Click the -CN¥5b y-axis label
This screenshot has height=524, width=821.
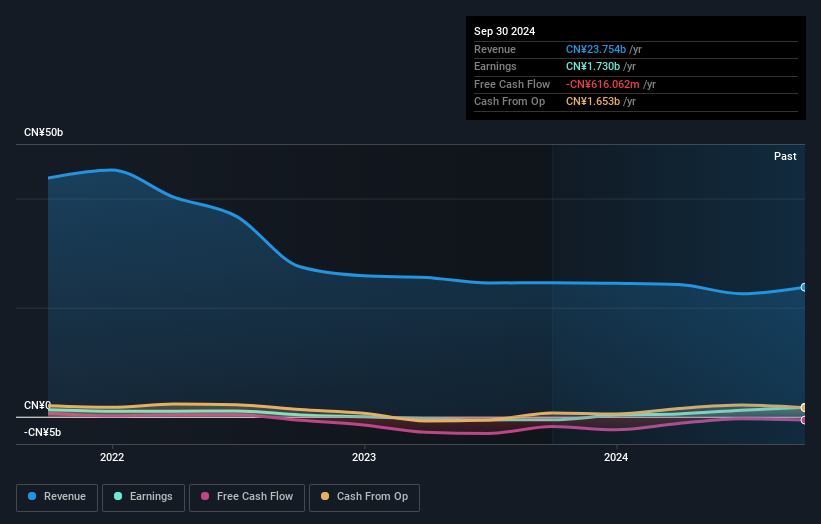click(x=42, y=432)
